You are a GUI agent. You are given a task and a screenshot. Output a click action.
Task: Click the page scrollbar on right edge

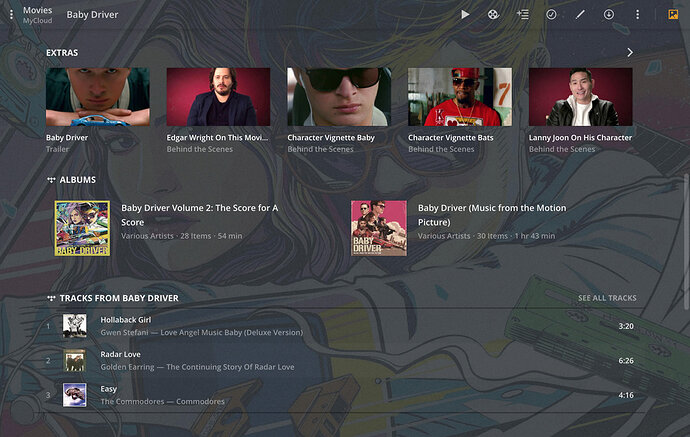click(x=686, y=242)
